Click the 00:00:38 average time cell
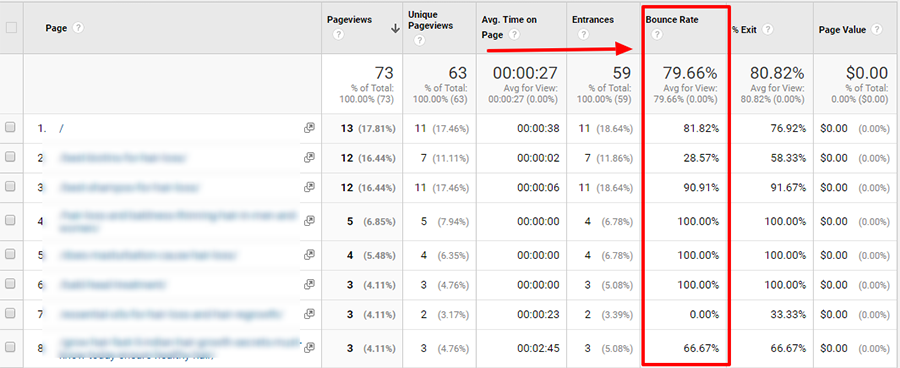The image size is (900, 368). pos(538,129)
